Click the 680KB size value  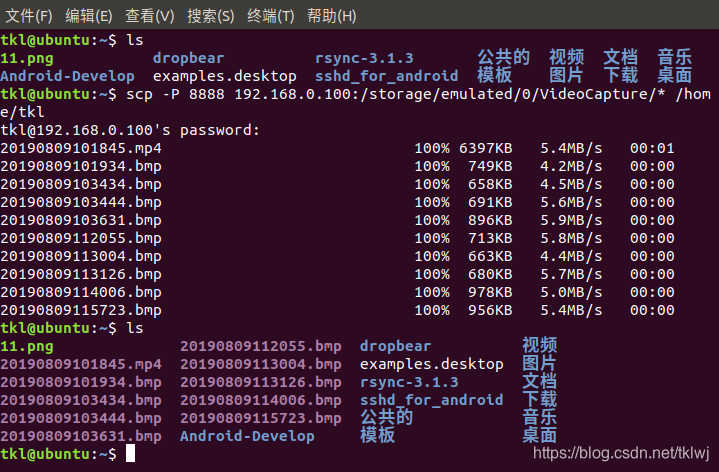coord(490,274)
